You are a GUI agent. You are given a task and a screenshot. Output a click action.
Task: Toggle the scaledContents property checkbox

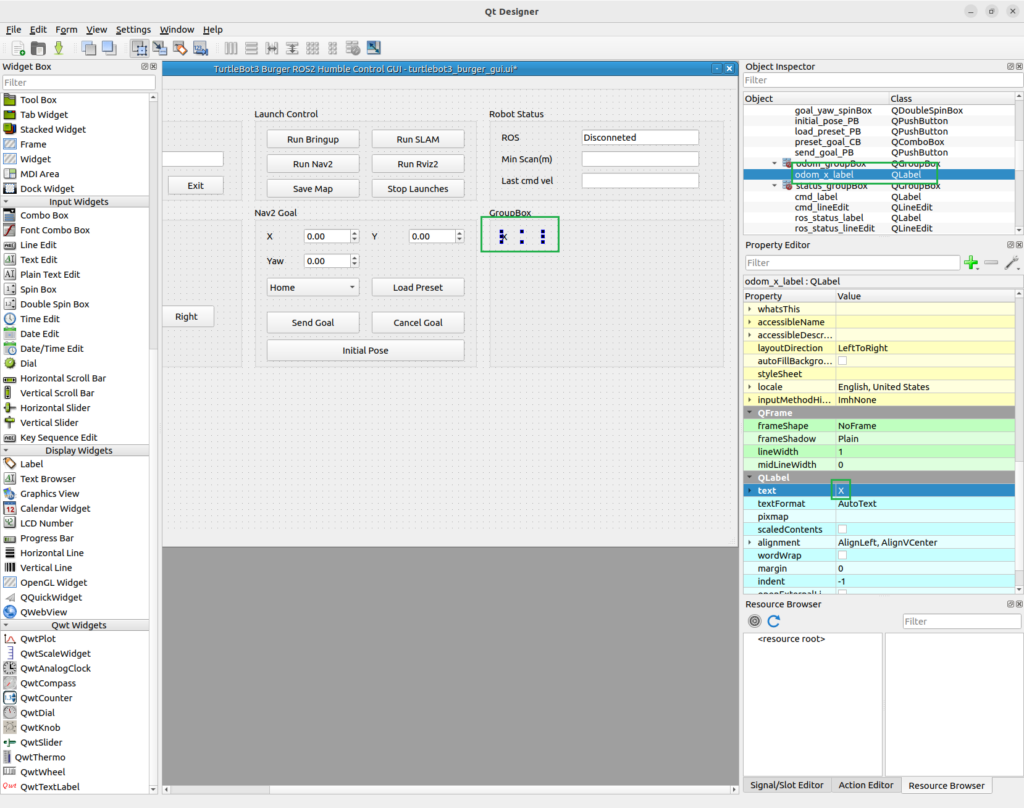pyautogui.click(x=842, y=529)
